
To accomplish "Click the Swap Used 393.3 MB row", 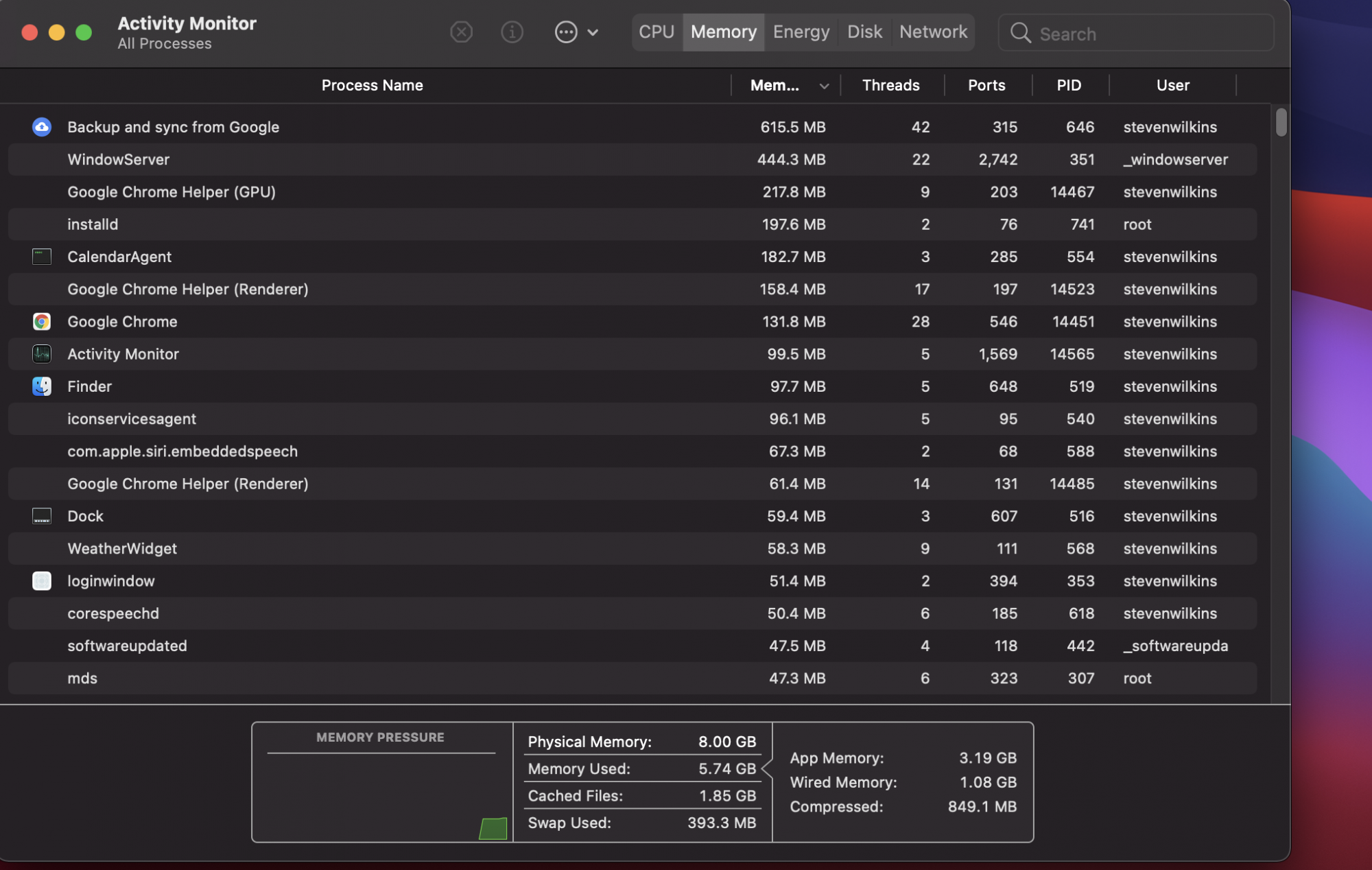I will pos(642,823).
